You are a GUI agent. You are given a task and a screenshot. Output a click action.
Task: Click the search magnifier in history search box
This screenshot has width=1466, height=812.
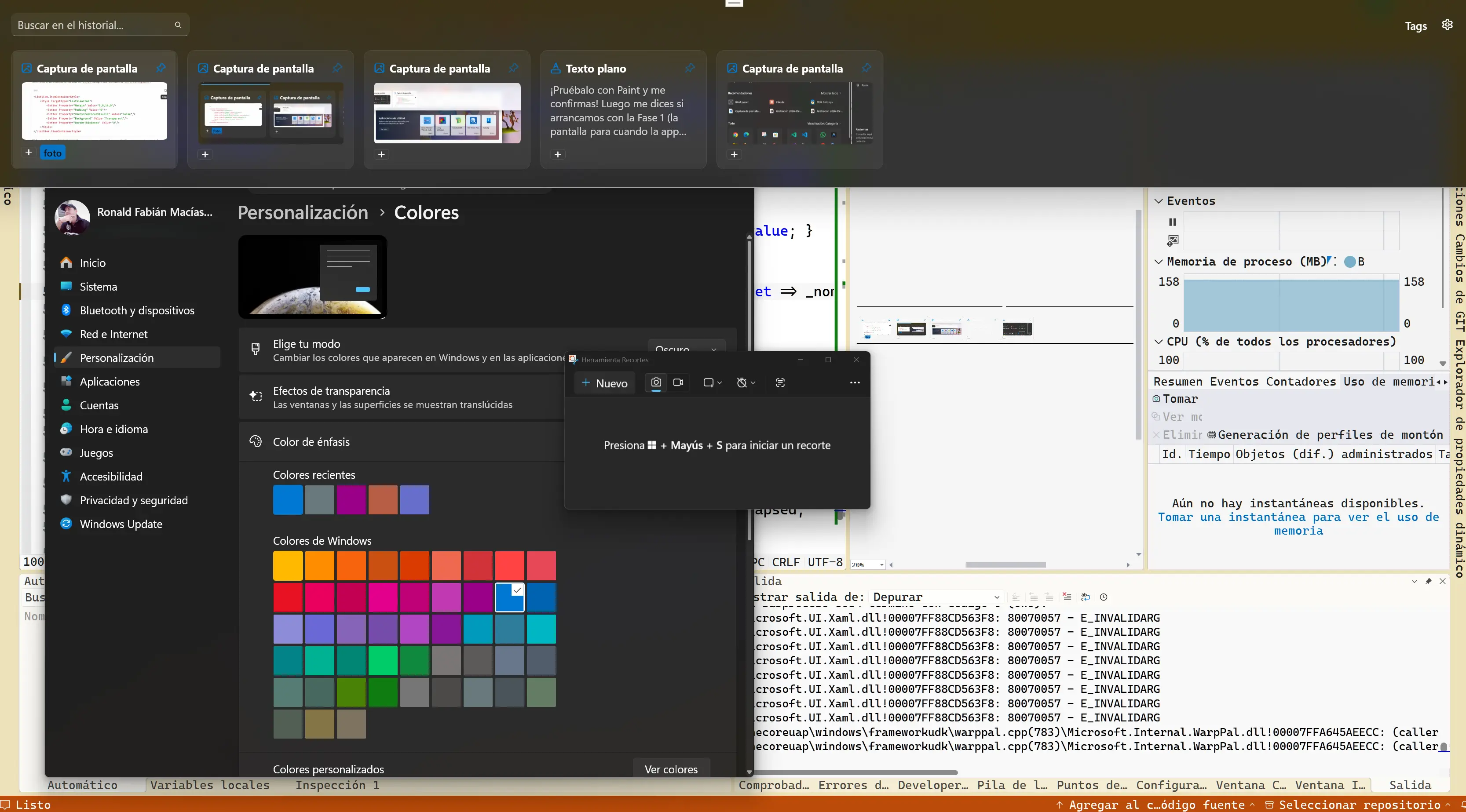tap(178, 25)
